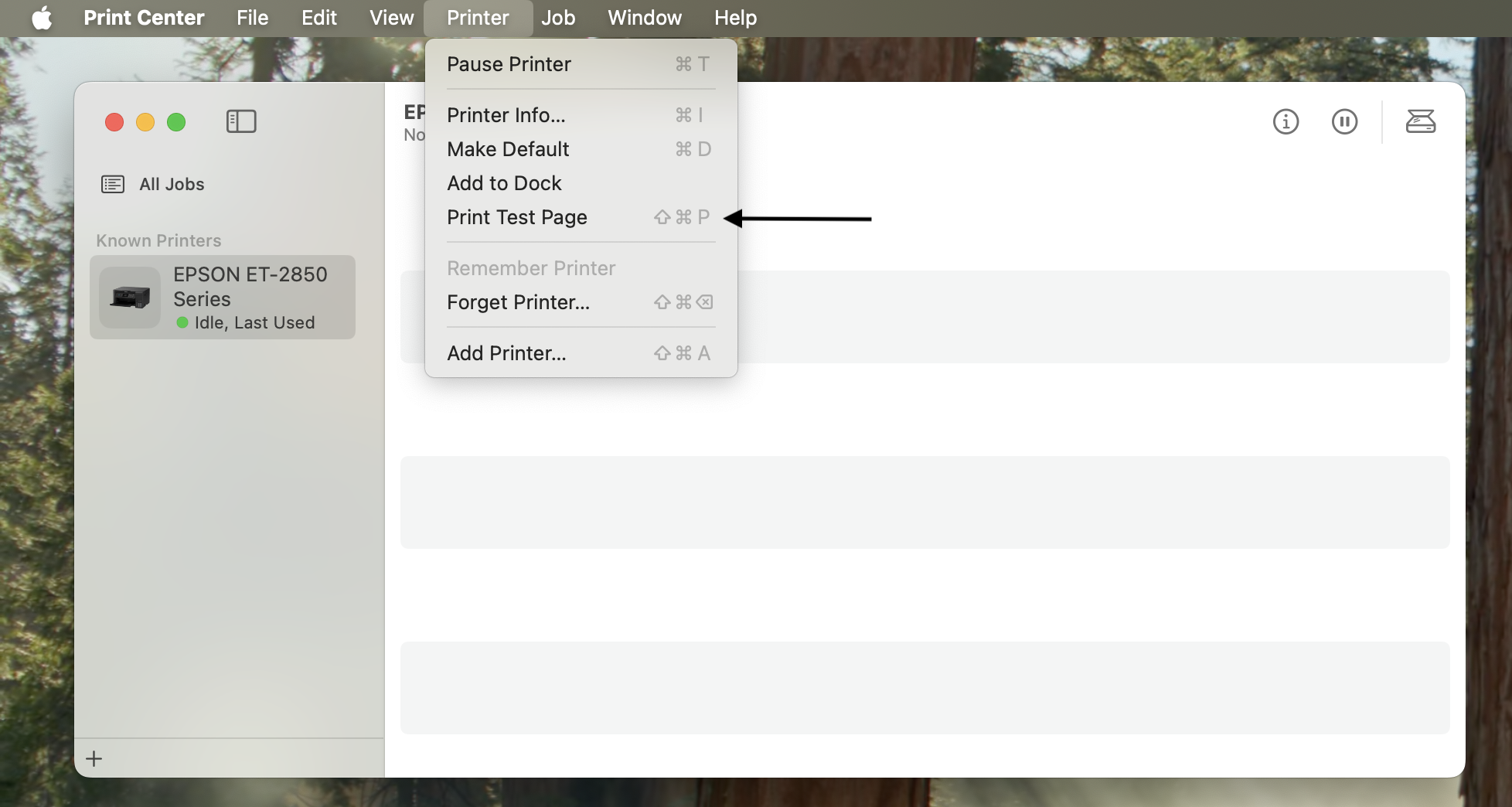
Task: Open the Help menu
Action: (x=735, y=18)
